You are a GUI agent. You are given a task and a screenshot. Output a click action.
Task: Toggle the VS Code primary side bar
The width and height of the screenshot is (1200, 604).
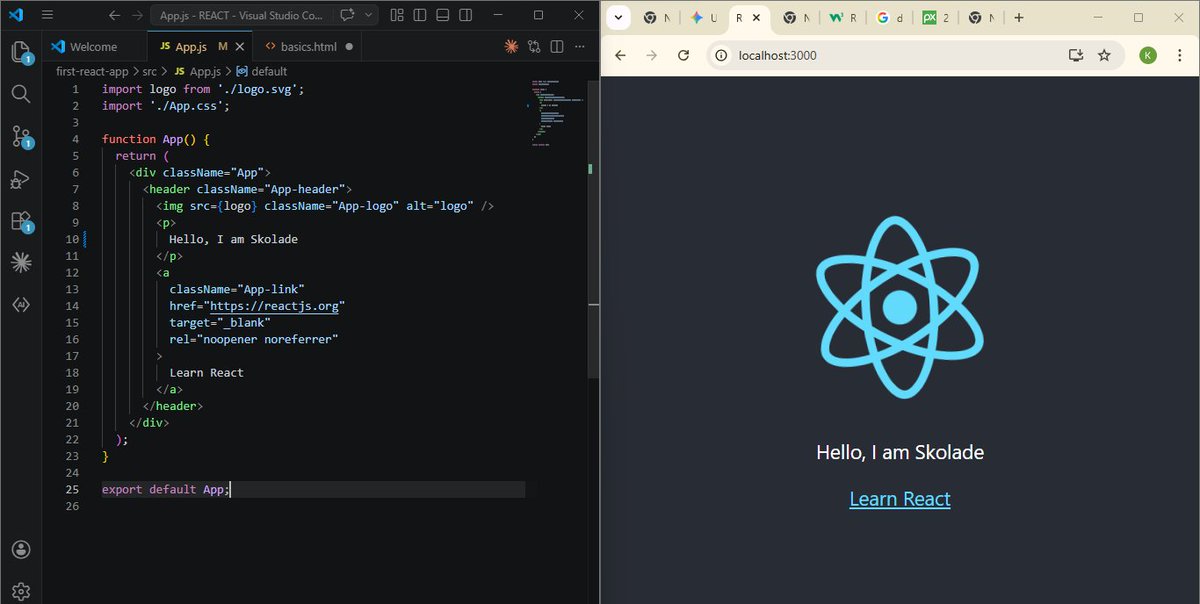coord(419,15)
